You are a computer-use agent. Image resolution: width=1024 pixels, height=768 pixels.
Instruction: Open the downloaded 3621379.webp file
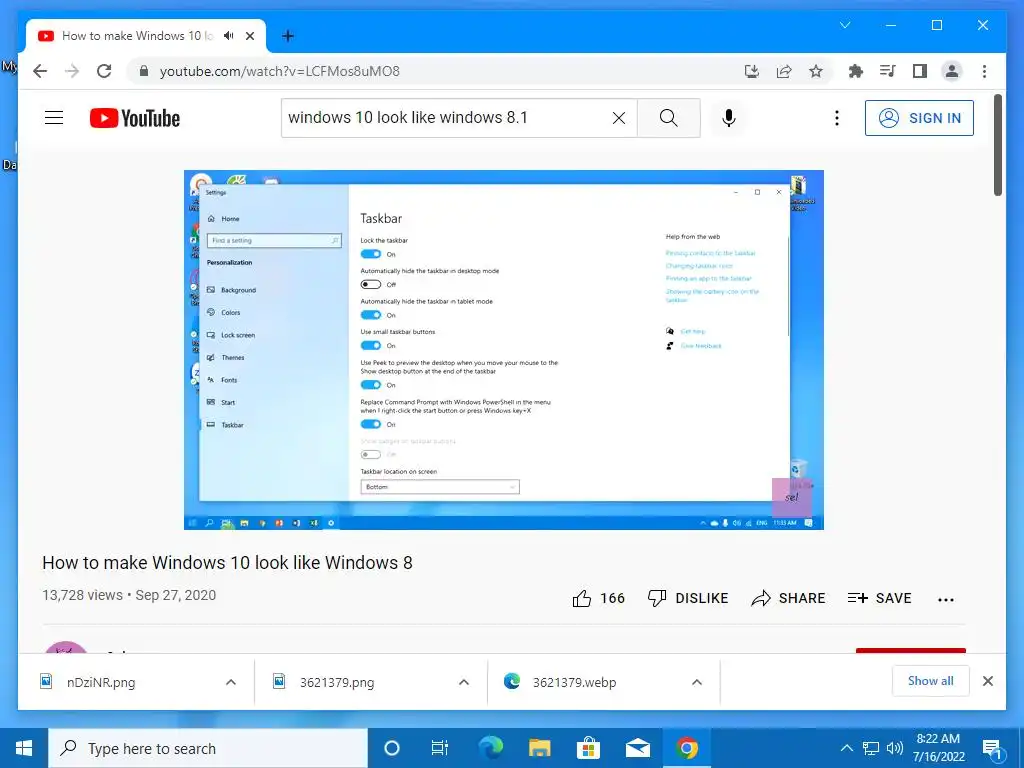tap(574, 682)
